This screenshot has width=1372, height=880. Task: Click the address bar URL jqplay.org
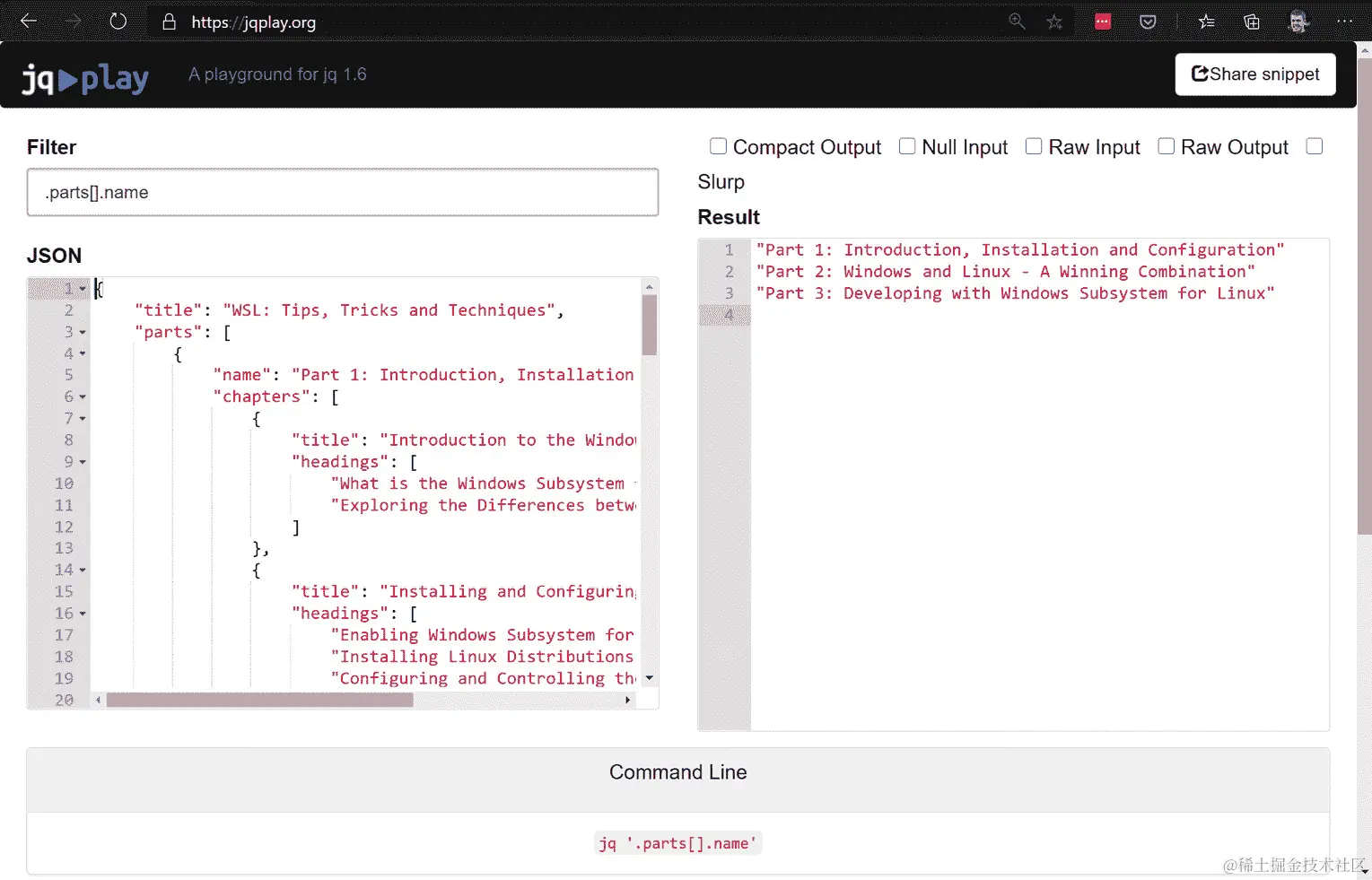coord(253,22)
